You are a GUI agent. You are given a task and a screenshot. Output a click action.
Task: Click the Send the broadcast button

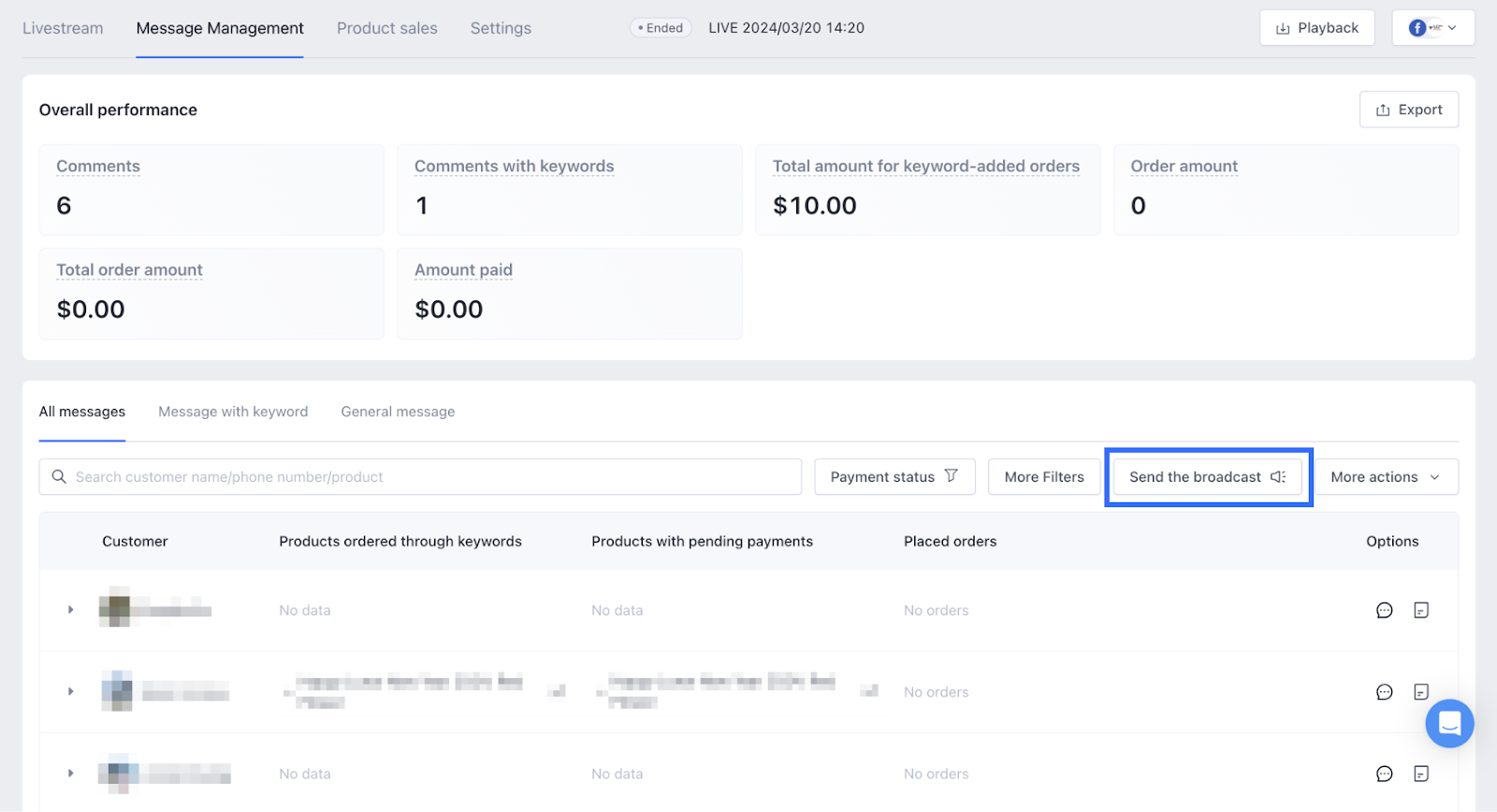(1207, 477)
